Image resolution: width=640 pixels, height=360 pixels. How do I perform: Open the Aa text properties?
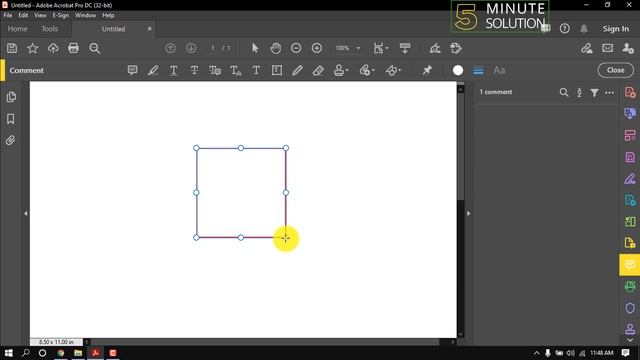point(499,70)
